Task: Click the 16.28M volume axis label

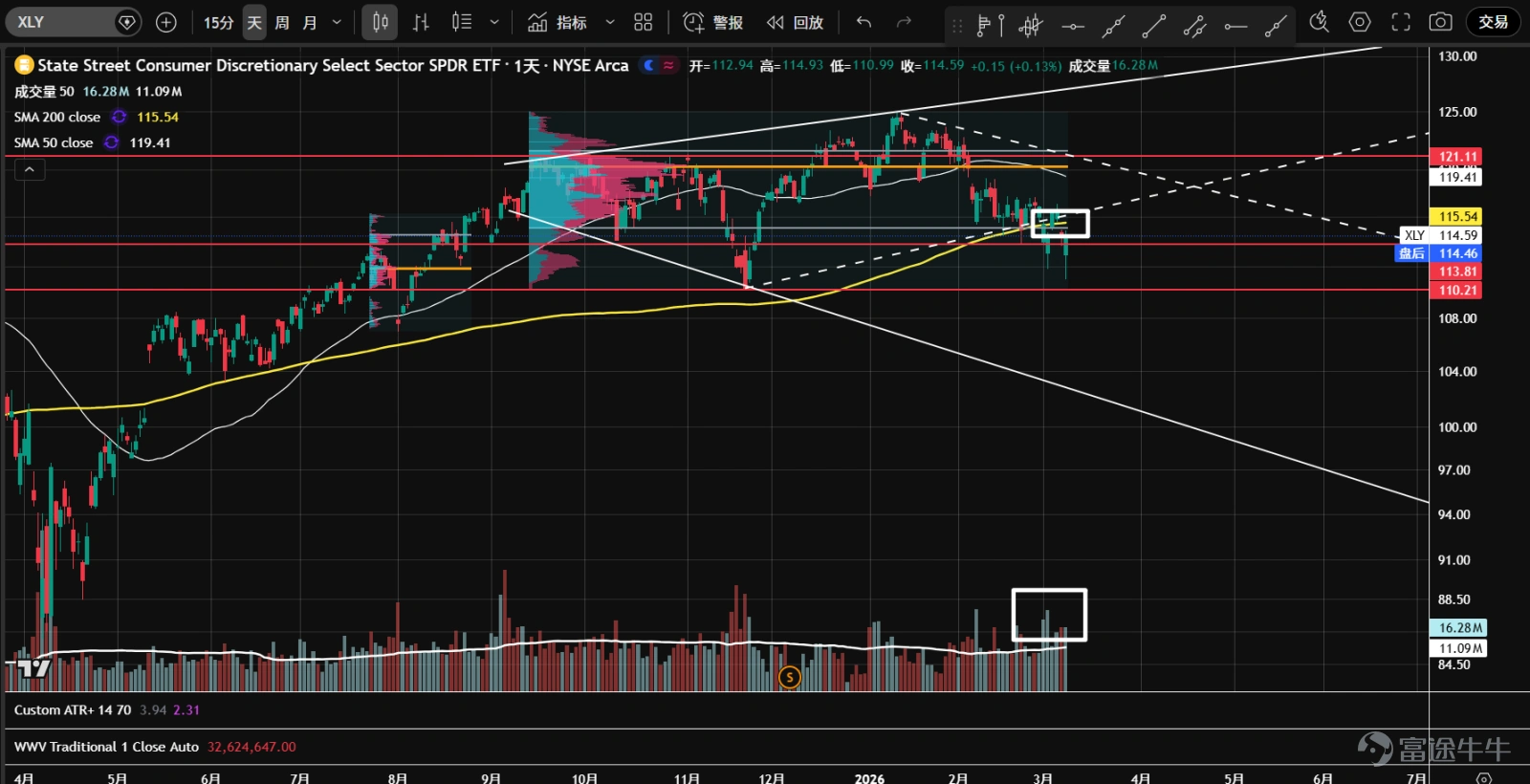Action: tap(1458, 628)
